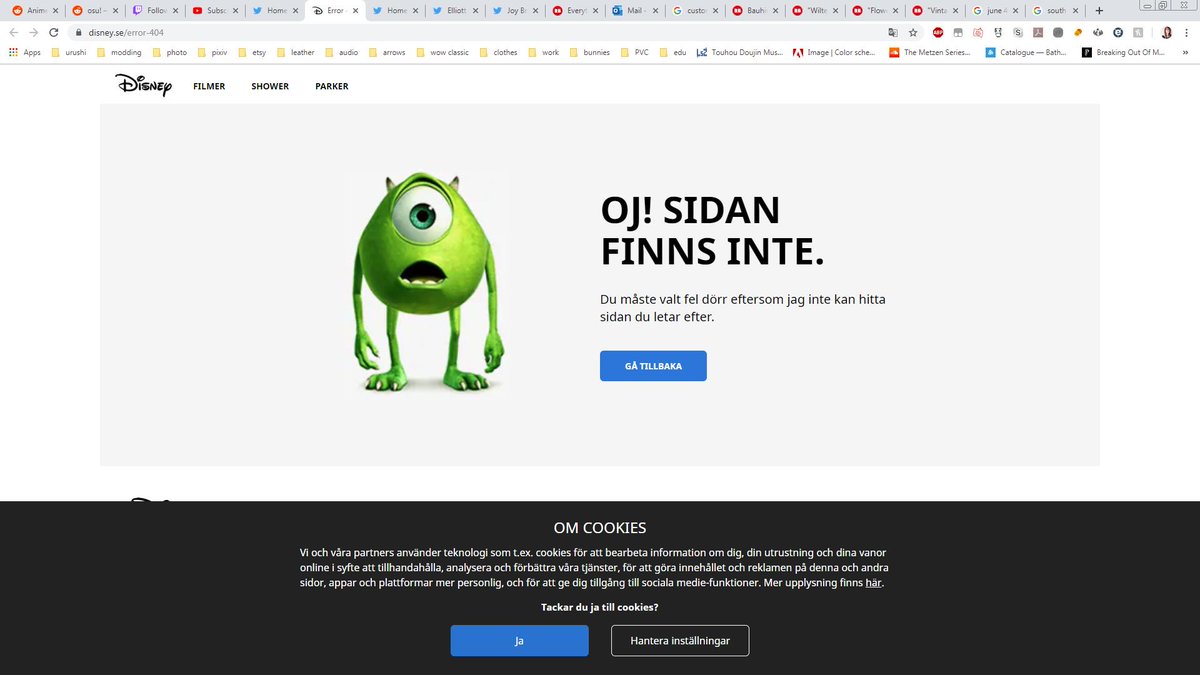Open the arrows bookmark folder

[x=387, y=52]
